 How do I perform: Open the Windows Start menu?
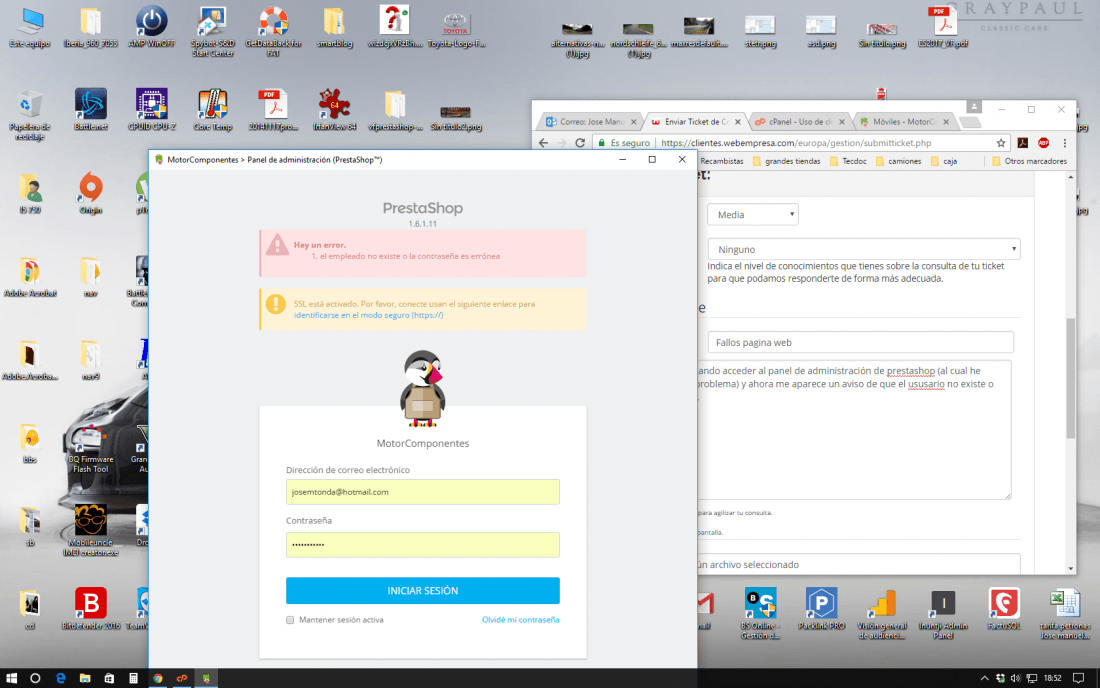pyautogui.click(x=11, y=678)
